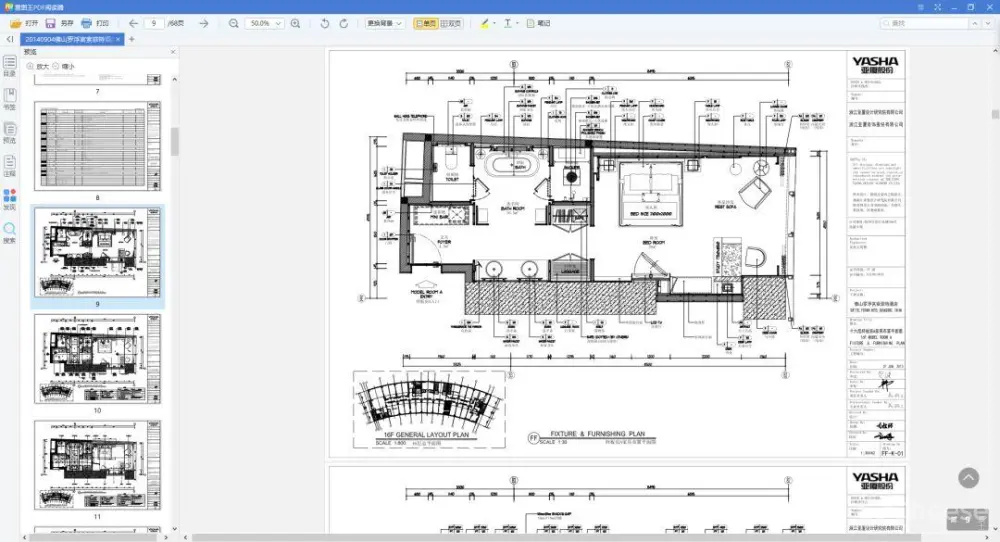Open a new tab with the plus button
The height and width of the screenshot is (542, 1000).
[132, 39]
